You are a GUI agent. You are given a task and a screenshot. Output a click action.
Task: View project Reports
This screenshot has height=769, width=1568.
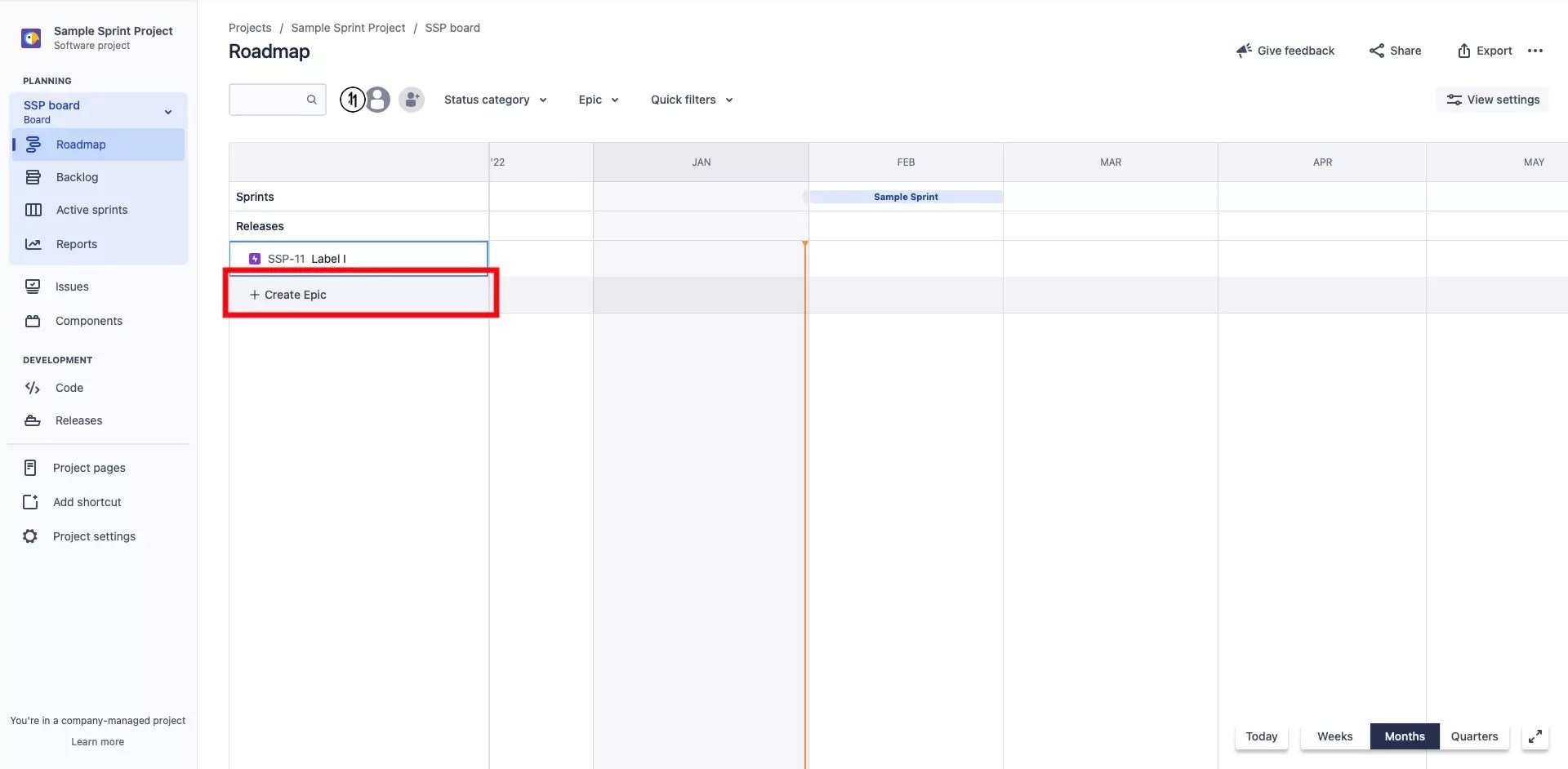click(x=78, y=243)
